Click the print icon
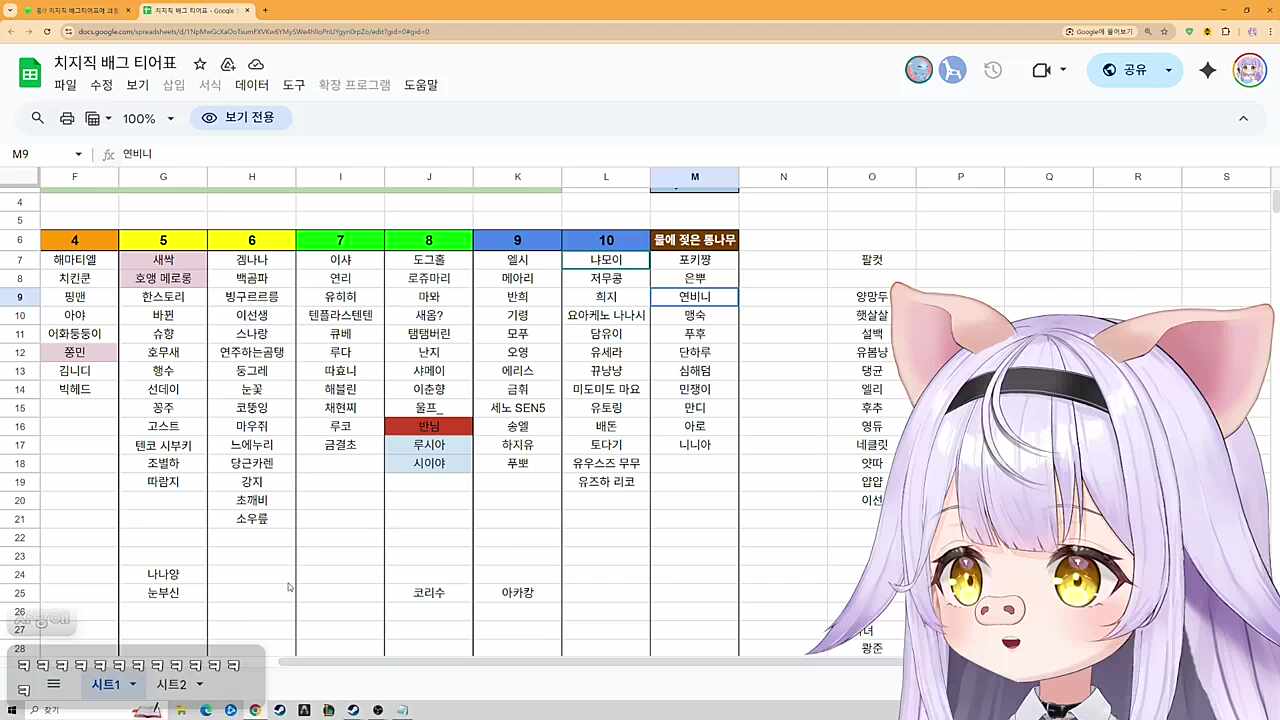The height and width of the screenshot is (720, 1280). [67, 117]
